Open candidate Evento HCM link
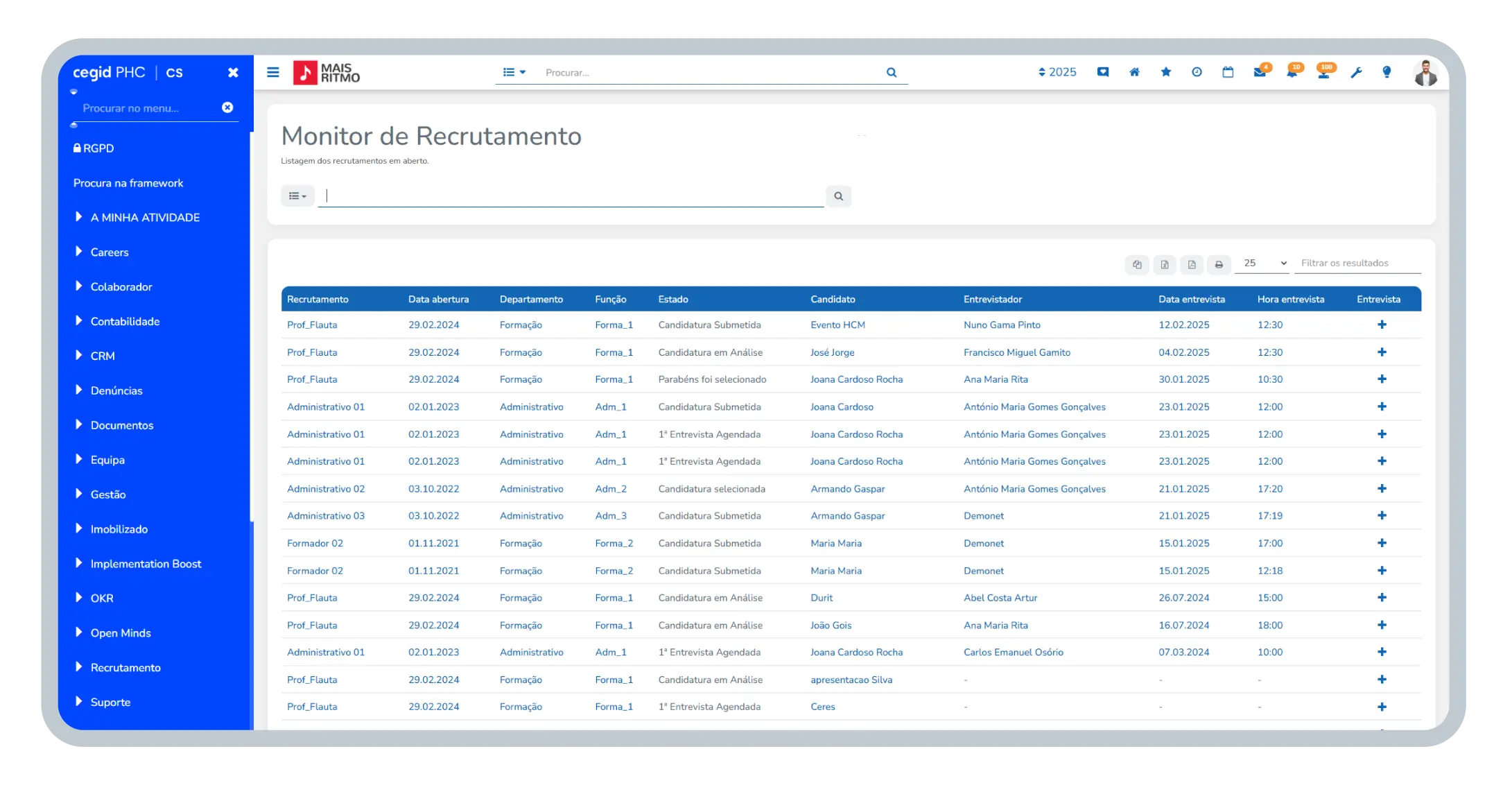Image resolution: width=1512 pixels, height=785 pixels. click(837, 325)
